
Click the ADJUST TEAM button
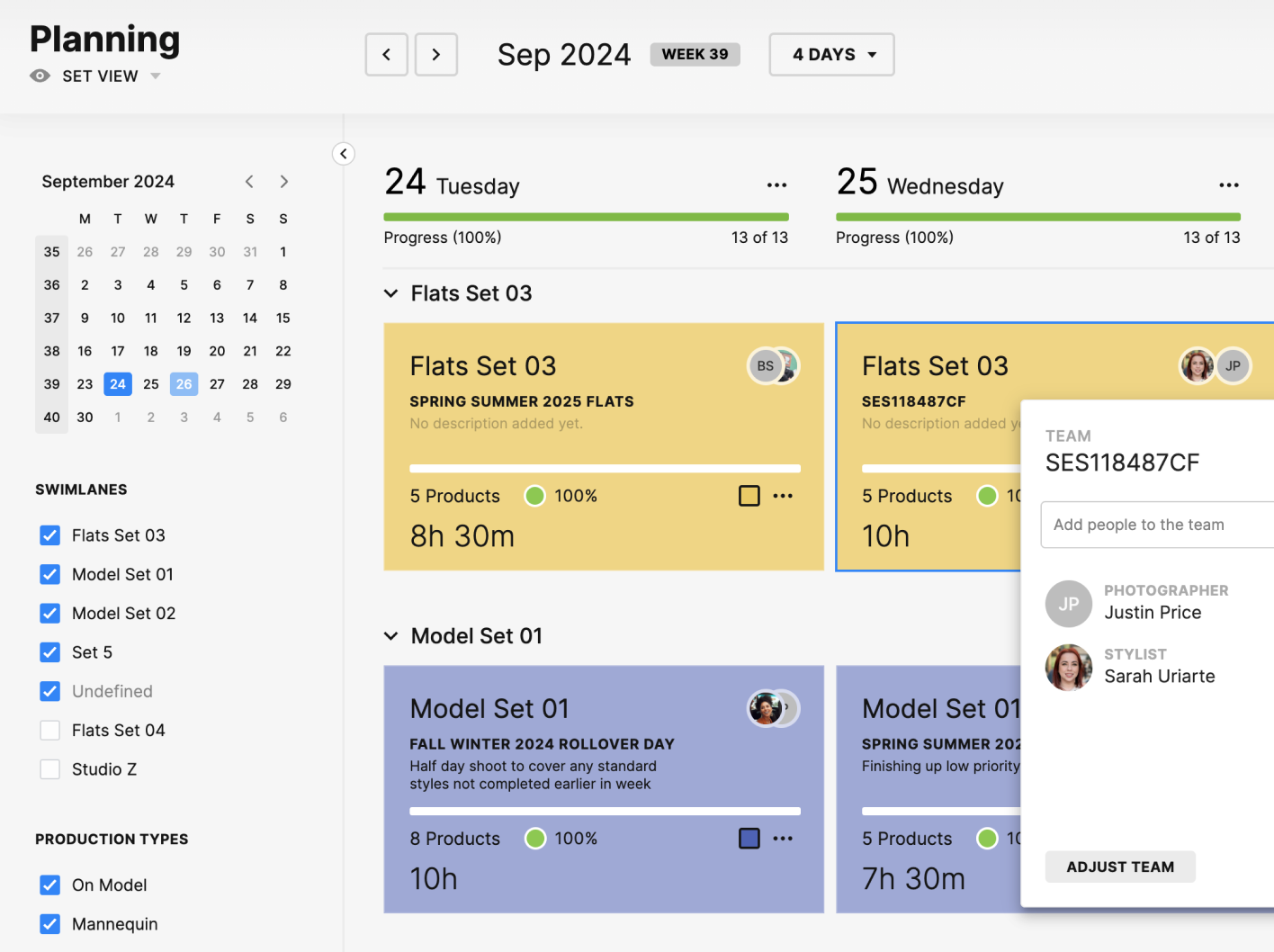(x=1119, y=867)
